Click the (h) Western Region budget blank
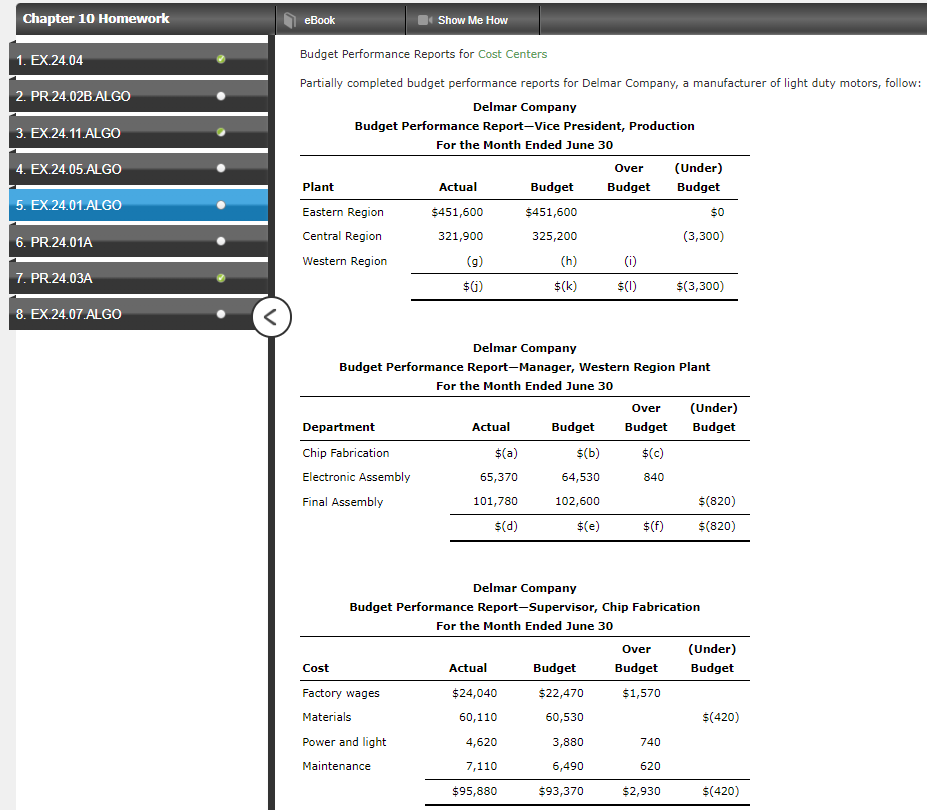Viewport: 927px width, 810px height. click(568, 261)
